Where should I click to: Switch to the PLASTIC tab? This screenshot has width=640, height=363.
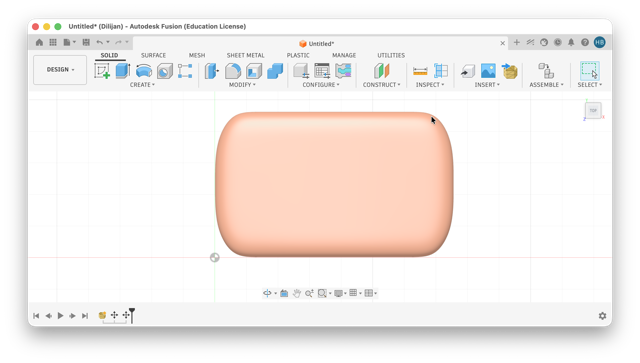[x=298, y=55]
